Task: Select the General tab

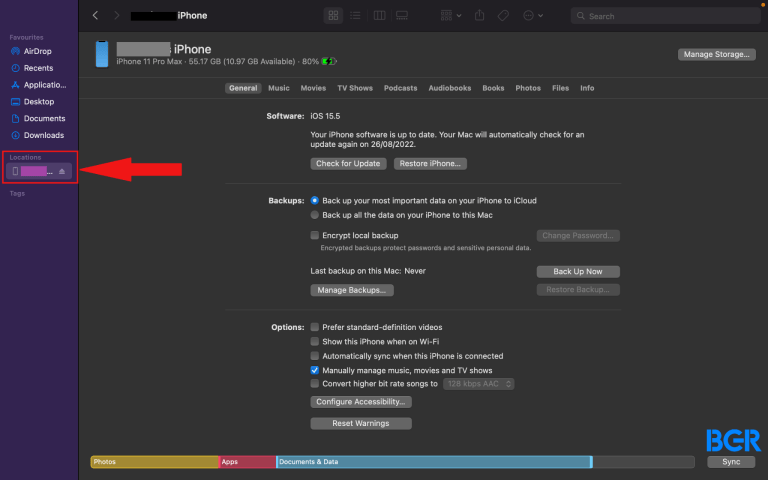Action: [x=243, y=88]
